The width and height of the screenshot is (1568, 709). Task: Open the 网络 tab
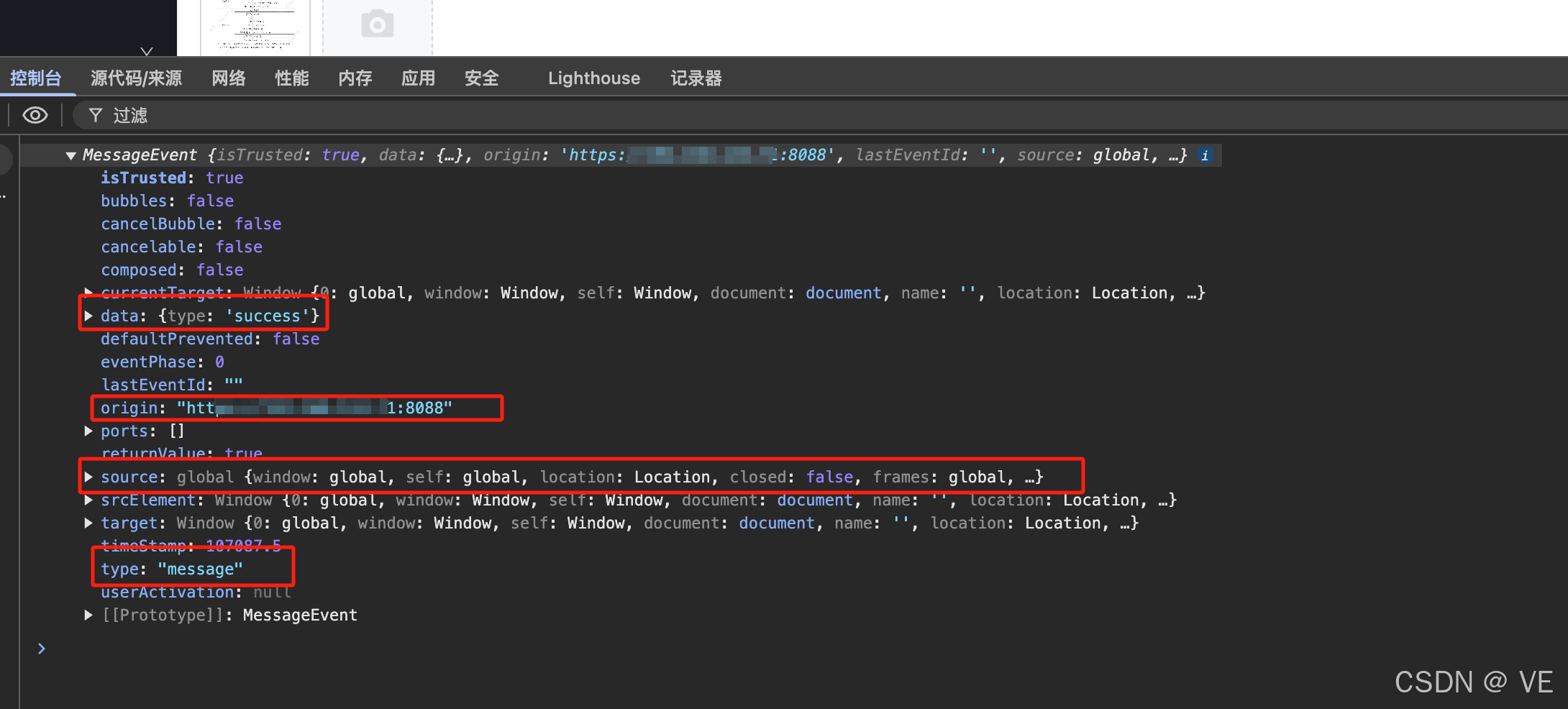tap(229, 78)
